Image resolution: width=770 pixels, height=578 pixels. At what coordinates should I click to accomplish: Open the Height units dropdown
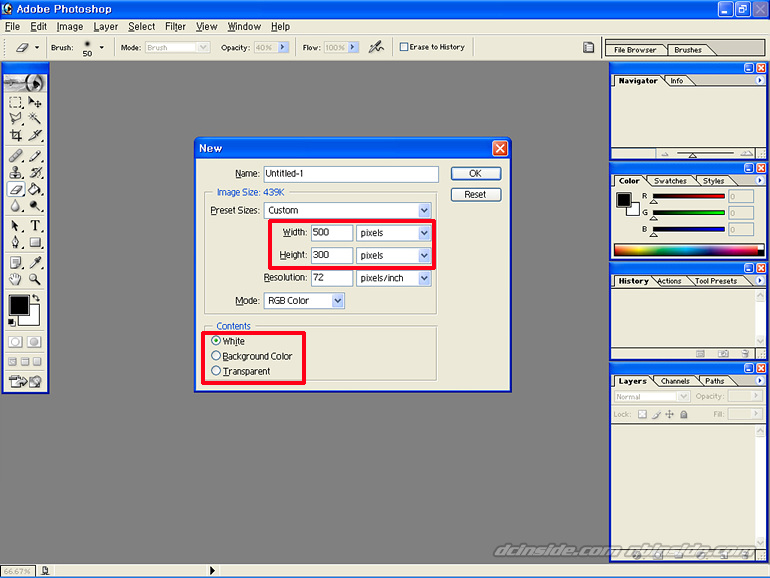point(424,255)
